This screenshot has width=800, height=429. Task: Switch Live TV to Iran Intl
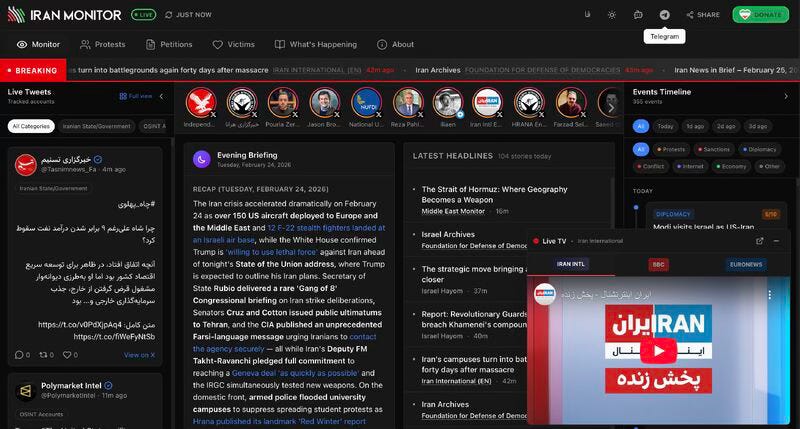(570, 264)
